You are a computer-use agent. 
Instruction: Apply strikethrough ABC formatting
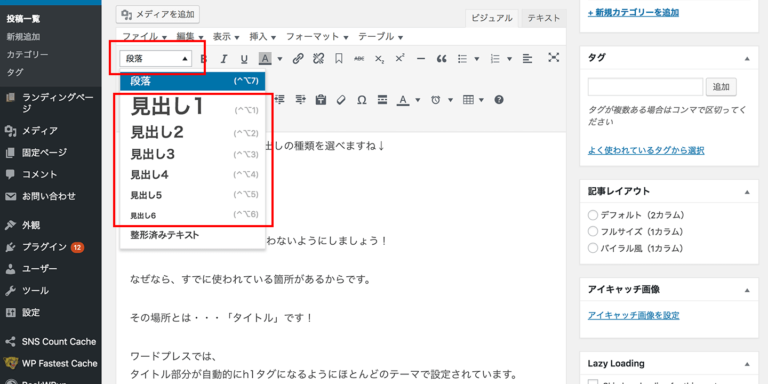pyautogui.click(x=359, y=59)
